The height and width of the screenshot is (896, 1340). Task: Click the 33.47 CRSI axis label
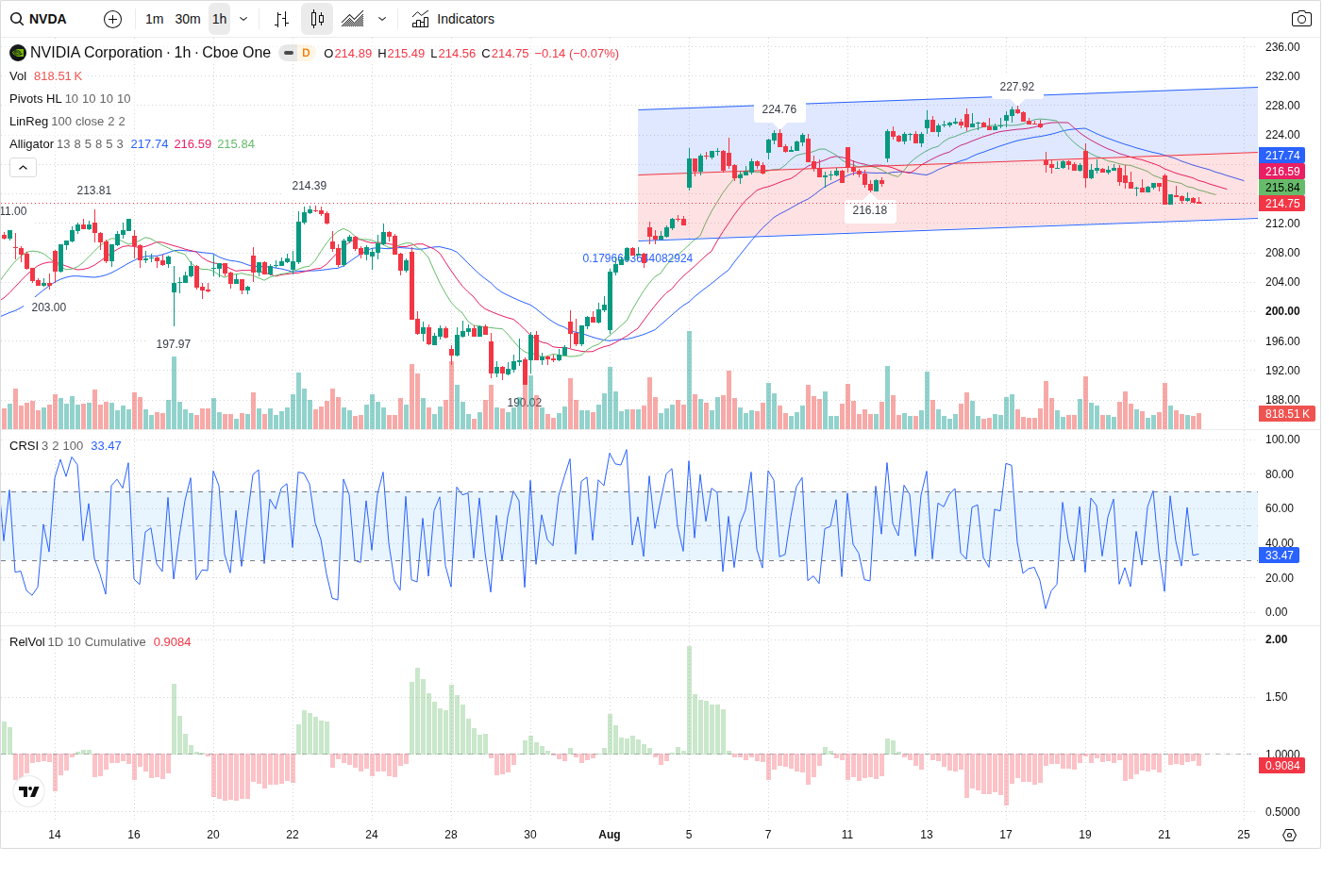1279,556
